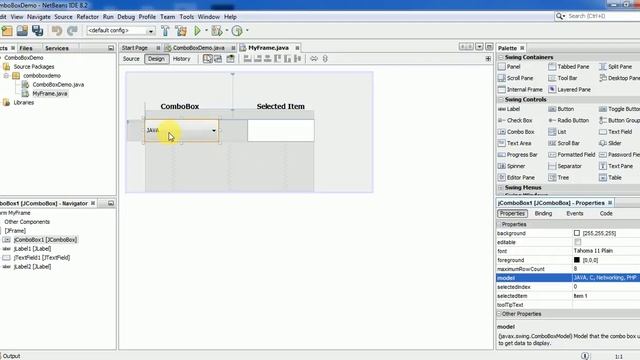This screenshot has height=360, width=640.
Task: Open the Code properties tab
Action: (606, 213)
